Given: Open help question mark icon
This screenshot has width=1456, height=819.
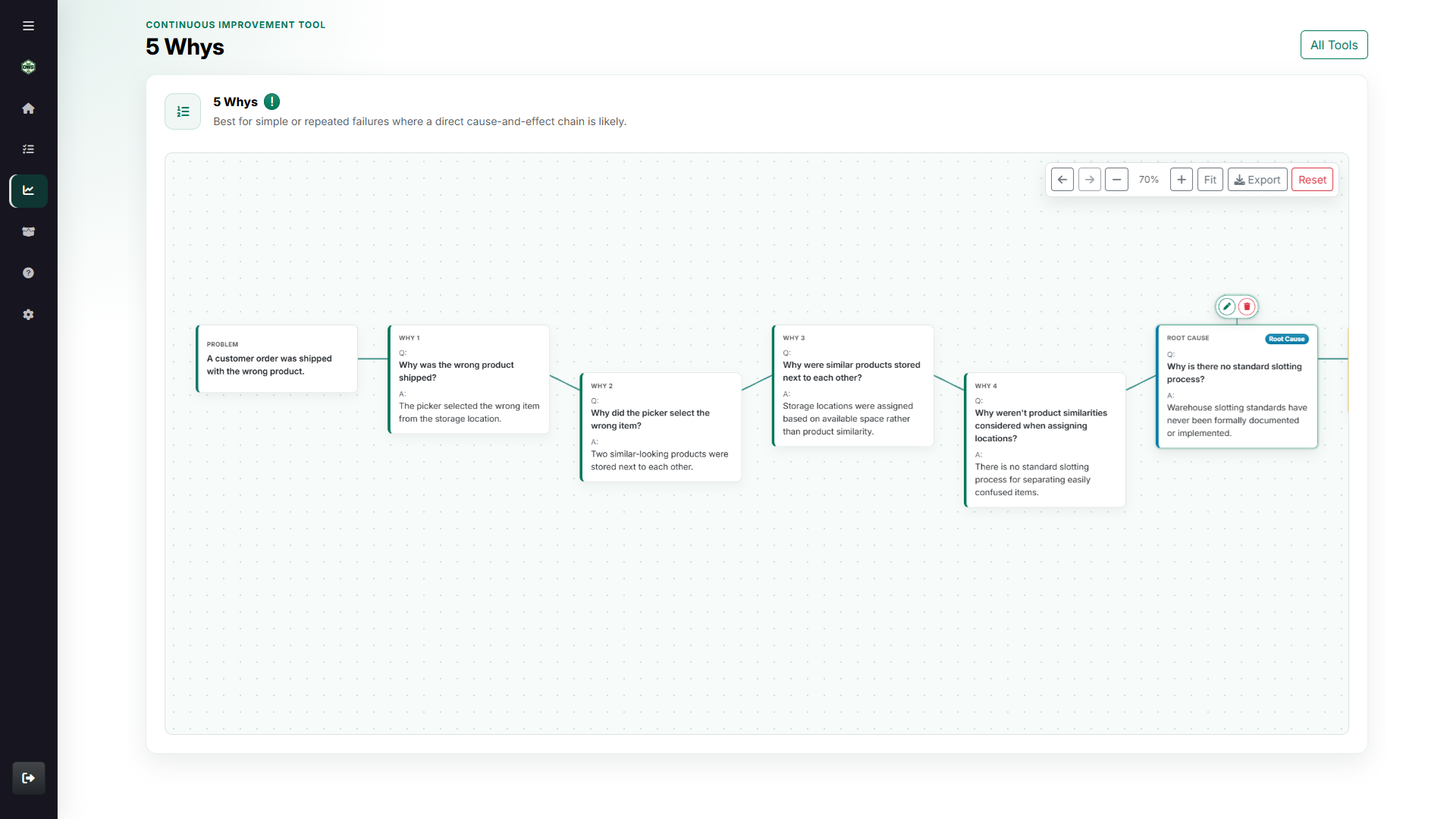Looking at the screenshot, I should (28, 273).
